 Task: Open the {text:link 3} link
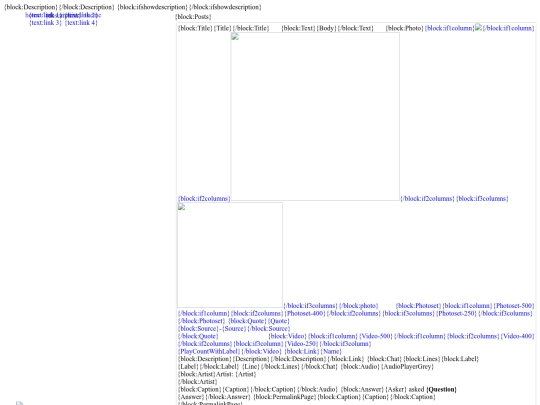(45, 23)
